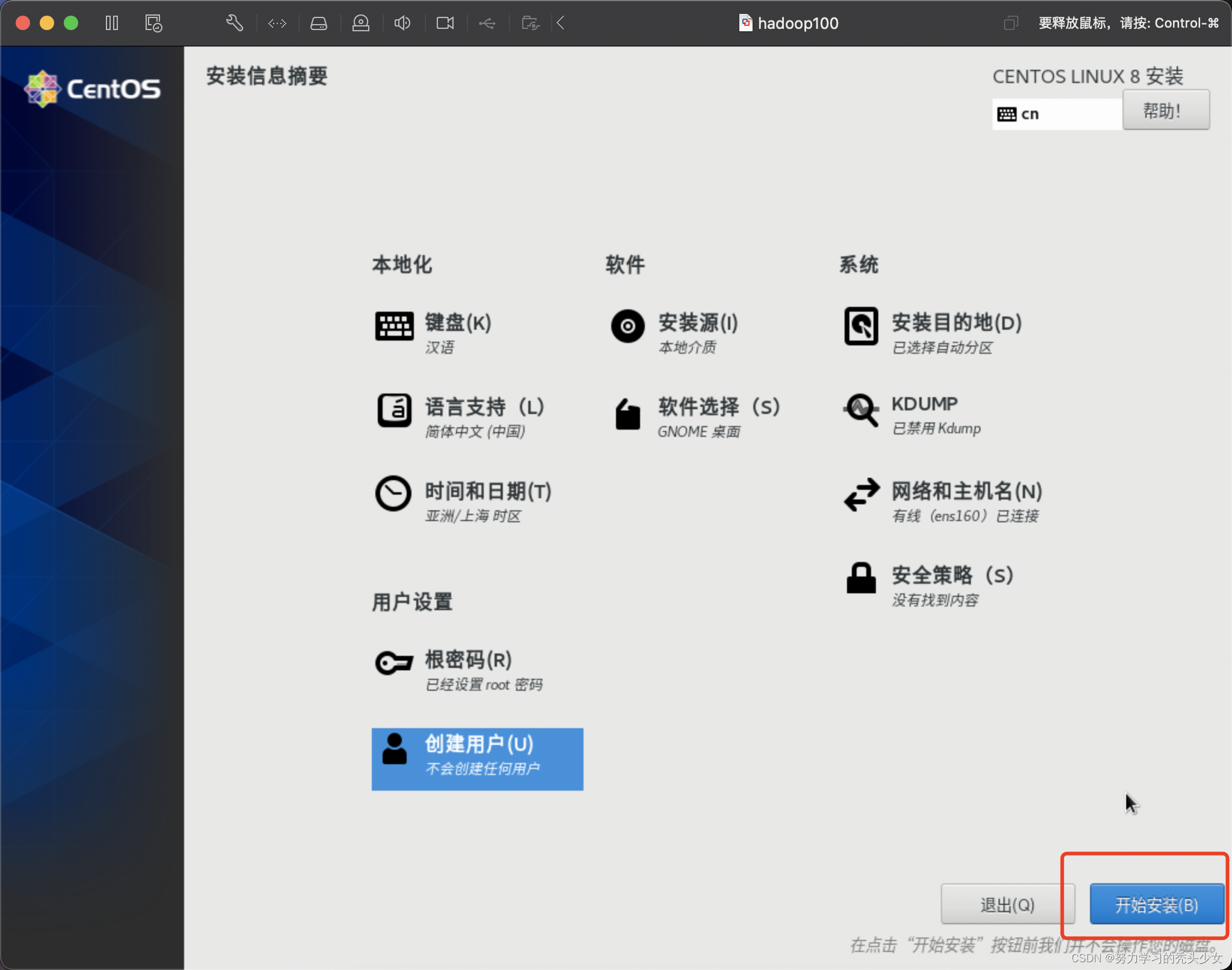Pause the VM with the pause icon

(x=112, y=23)
